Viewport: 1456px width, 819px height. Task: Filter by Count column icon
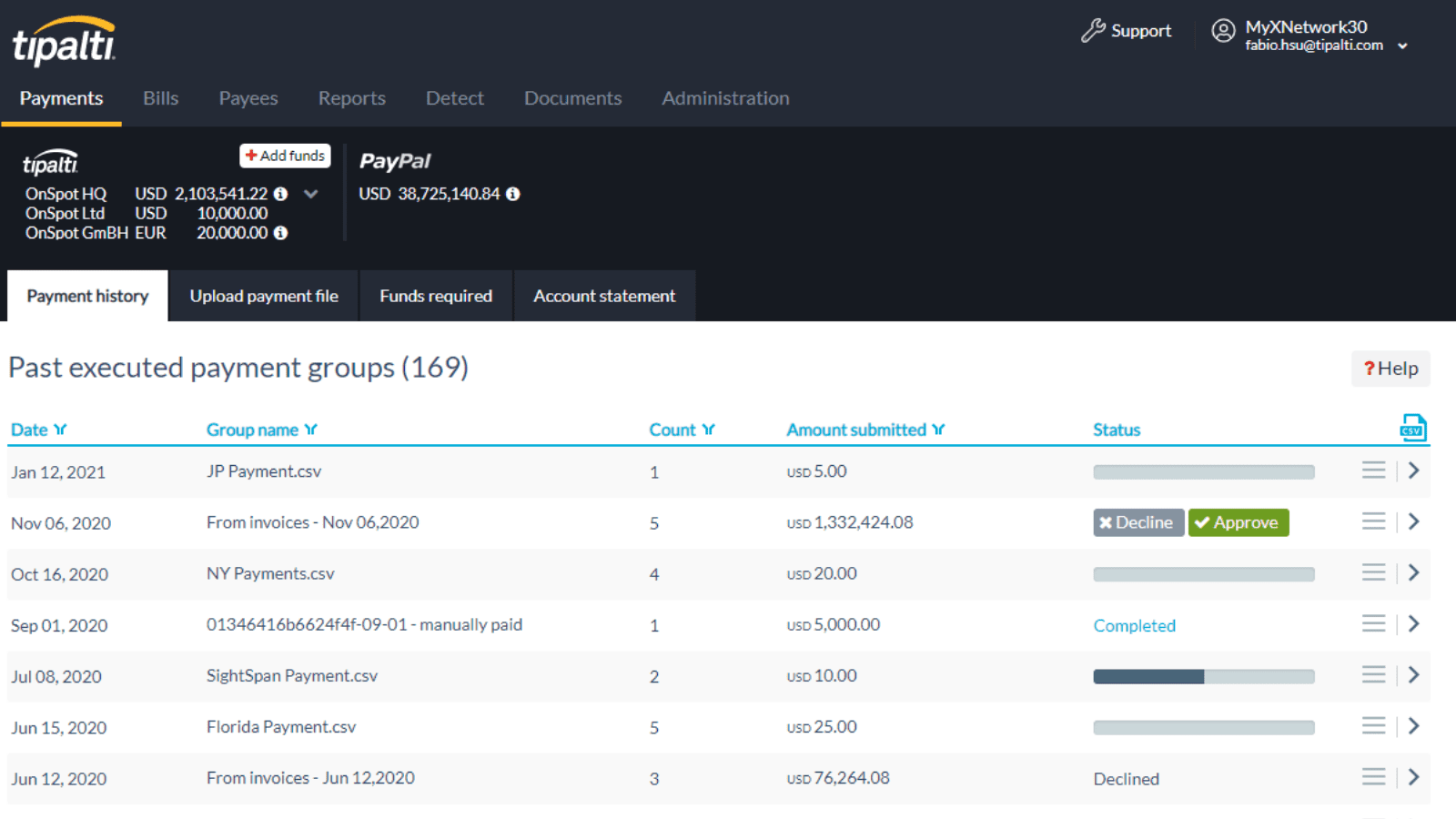[x=708, y=430]
